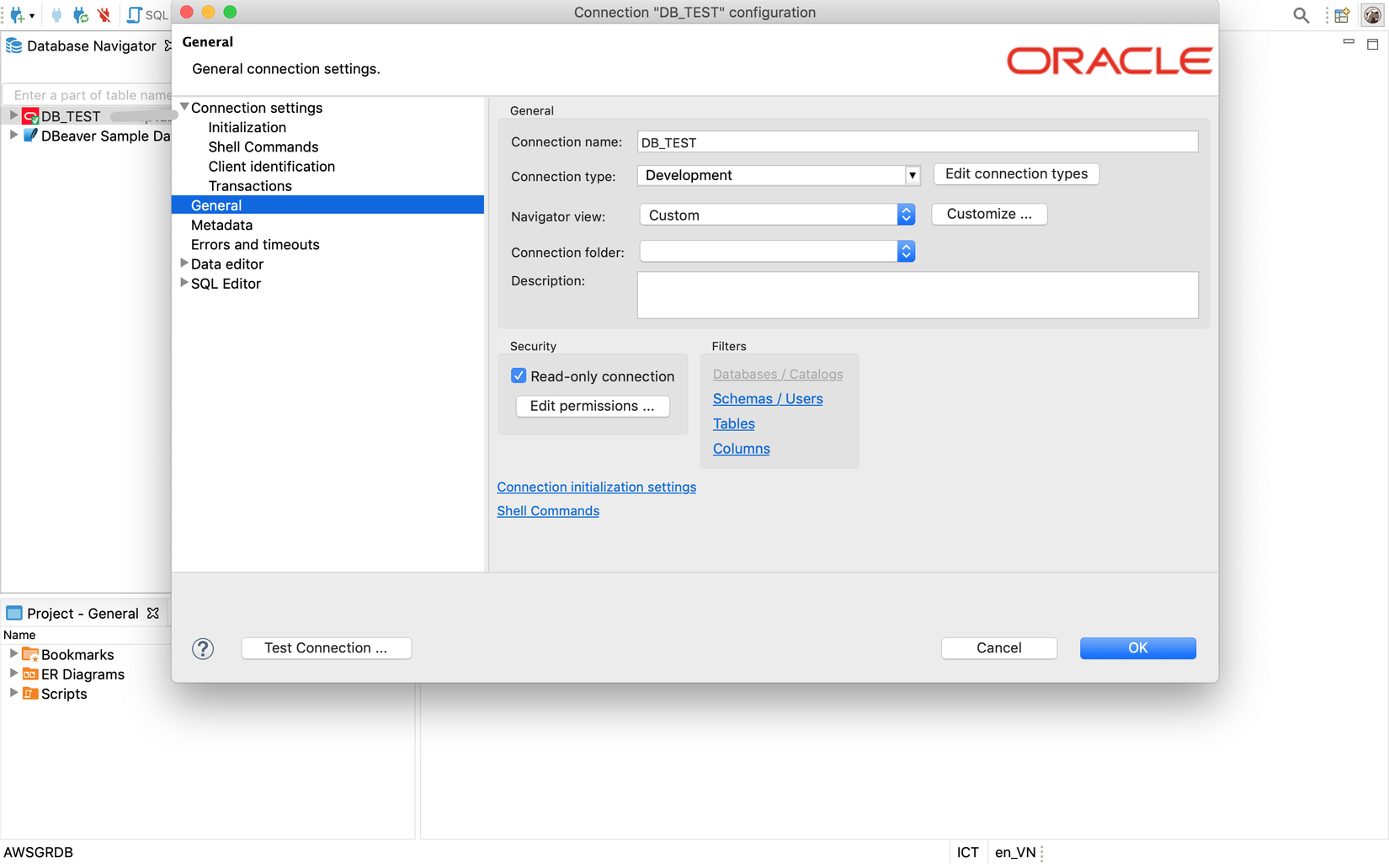Open the Connection initialization settings link

[596, 487]
